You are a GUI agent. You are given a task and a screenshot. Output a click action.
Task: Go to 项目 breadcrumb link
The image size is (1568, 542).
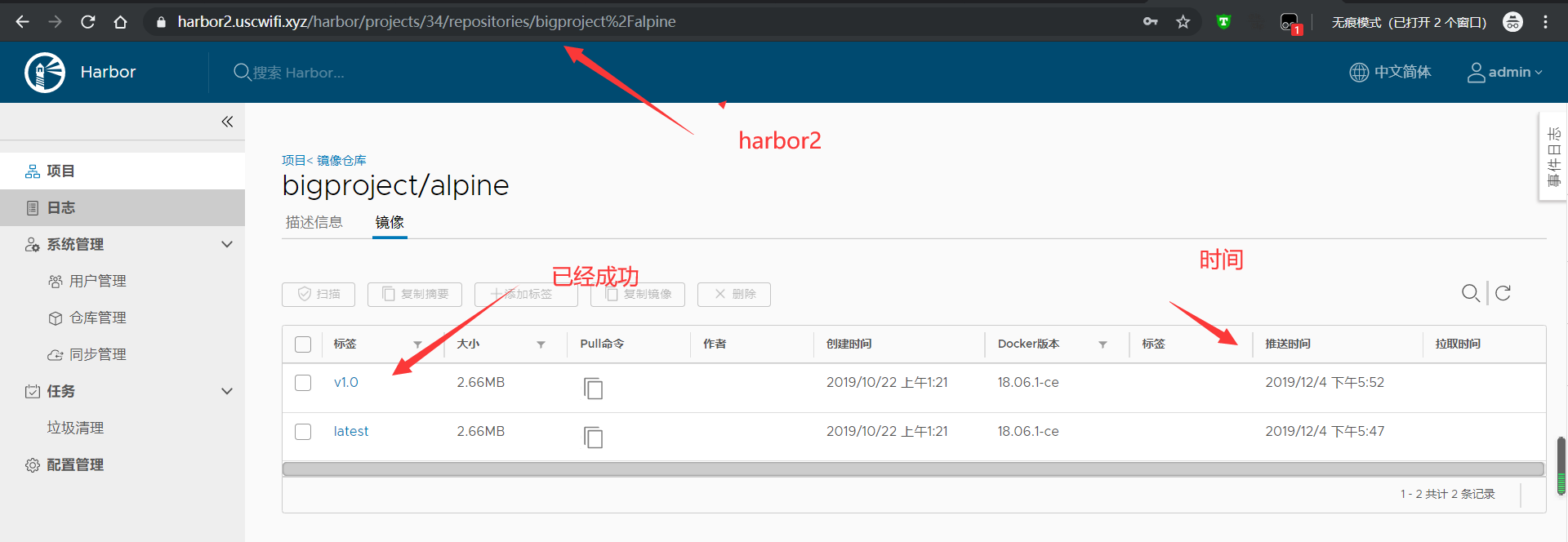[x=293, y=160]
